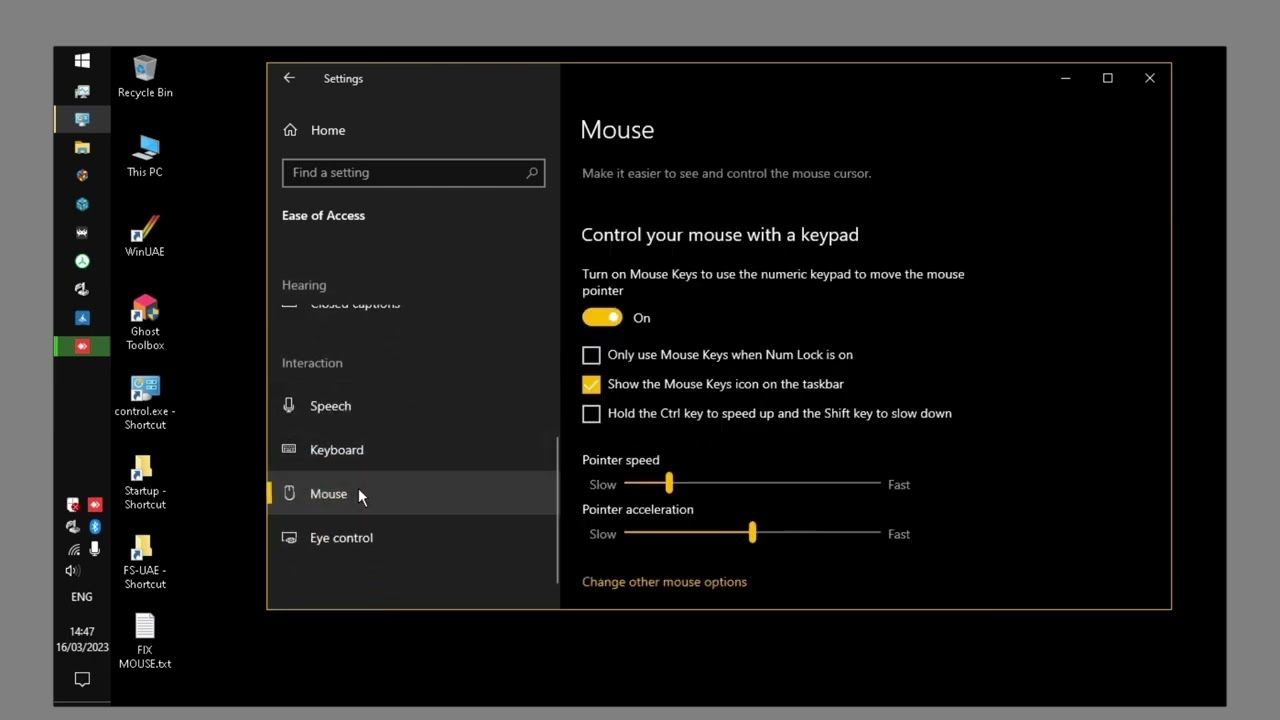The height and width of the screenshot is (720, 1280).
Task: Click the Pointer acceleration slider handle
Action: click(x=752, y=534)
